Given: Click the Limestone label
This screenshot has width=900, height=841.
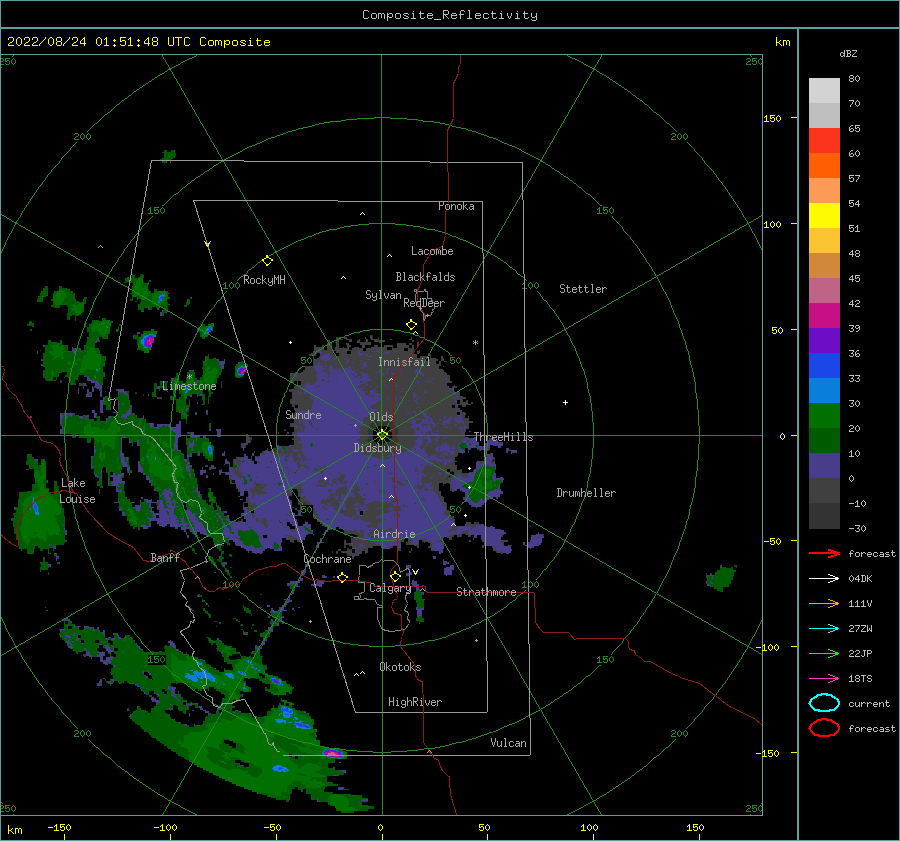Looking at the screenshot, I should [x=189, y=386].
